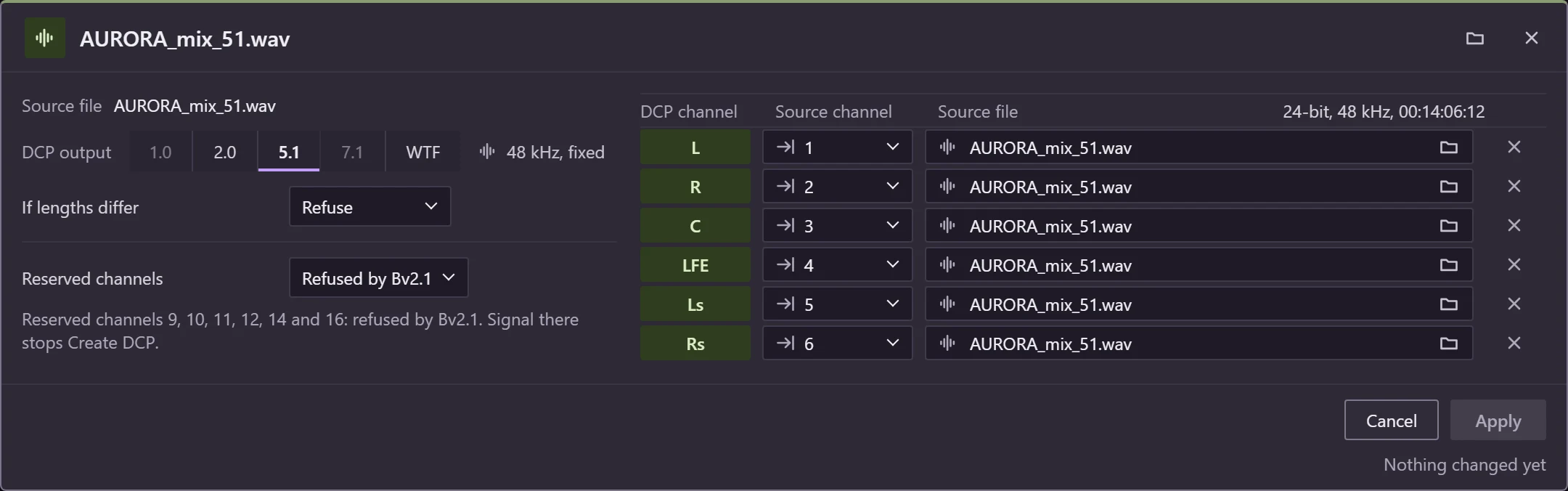1568x491 pixels.
Task: Click the 48 kHz, fixed label
Action: point(555,152)
